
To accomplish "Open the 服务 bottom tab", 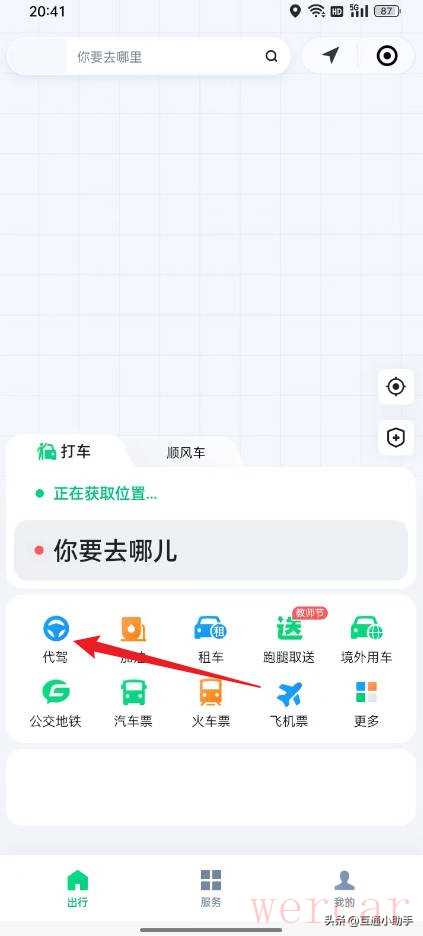I will [x=211, y=888].
